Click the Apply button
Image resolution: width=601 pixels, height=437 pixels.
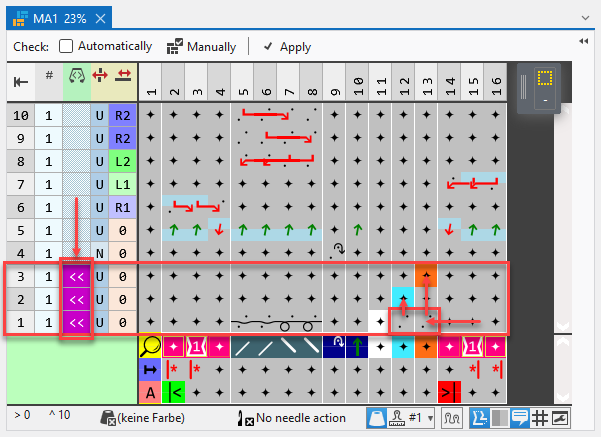pos(286,46)
